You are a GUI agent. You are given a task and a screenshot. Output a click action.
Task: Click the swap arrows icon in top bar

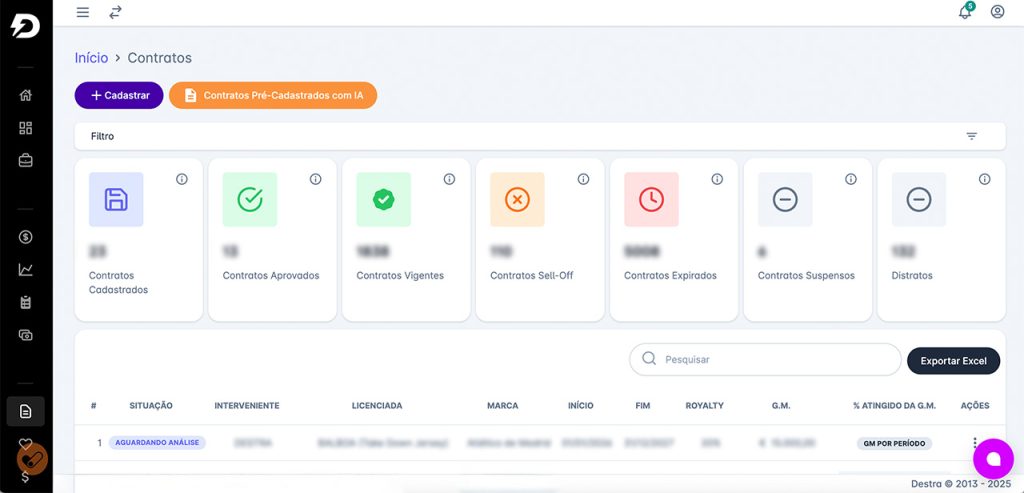click(x=116, y=12)
